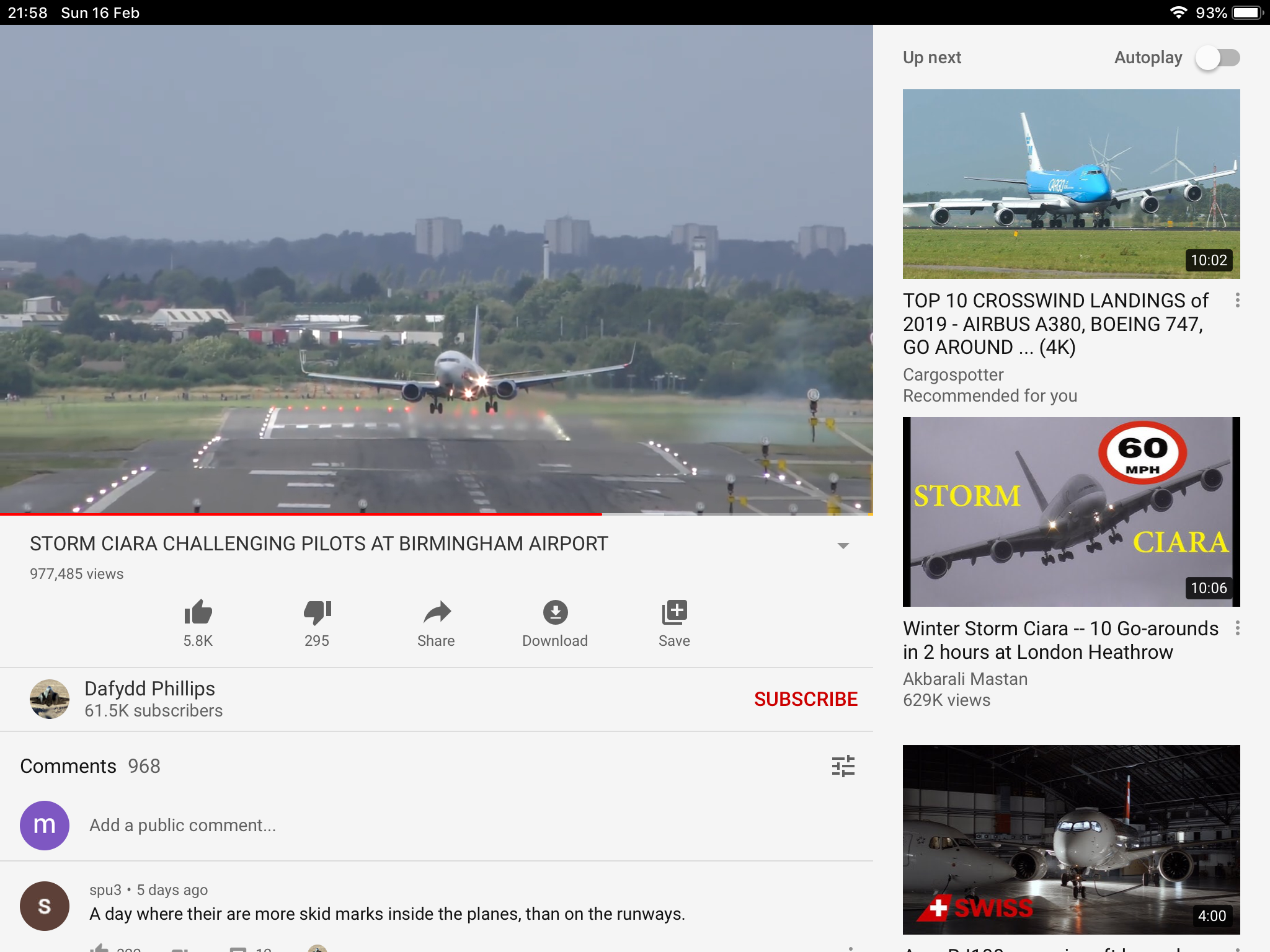
Task: Open options menu for Winter Storm Ciara video
Action: coord(1237,628)
